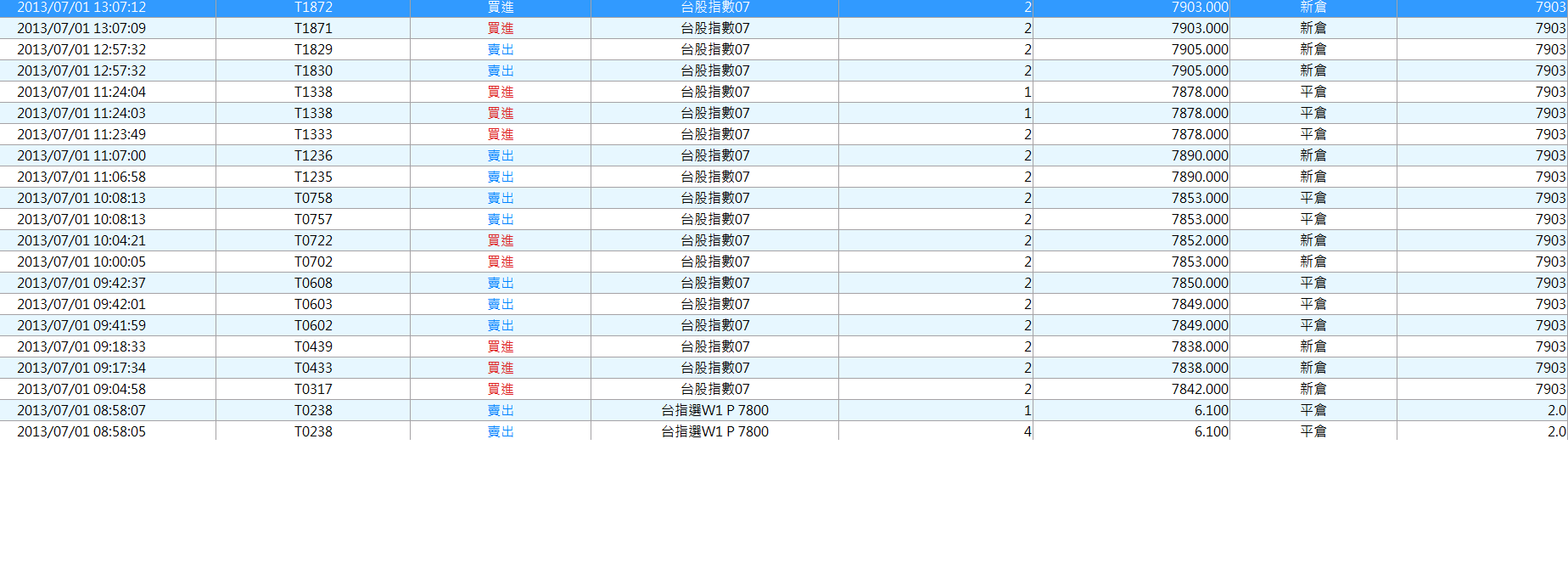Select timestamp 2013/07/01 09:17:34
Screen dimensions: 1568x574
[81, 368]
